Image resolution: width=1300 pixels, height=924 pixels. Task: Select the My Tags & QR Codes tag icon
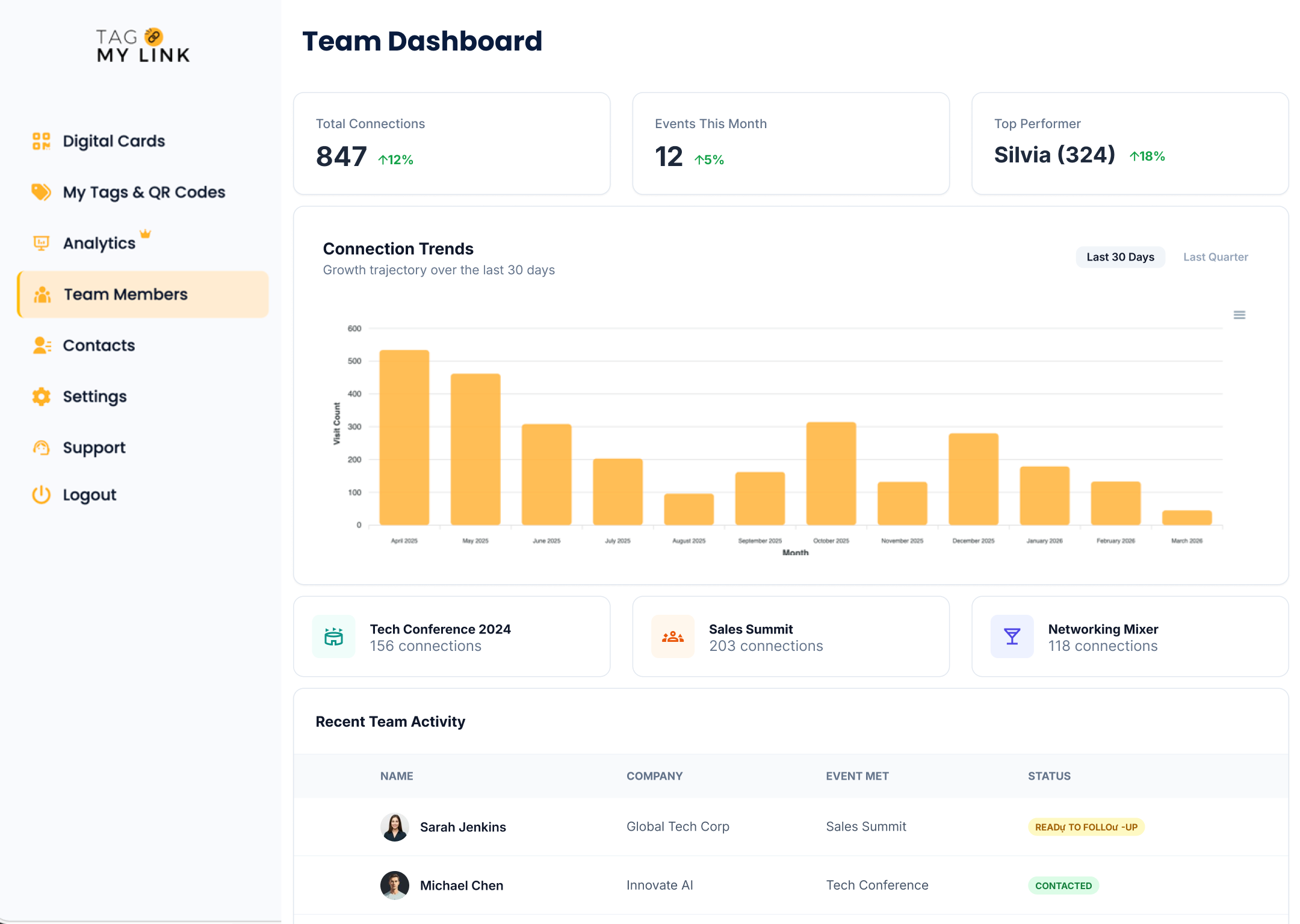[41, 192]
